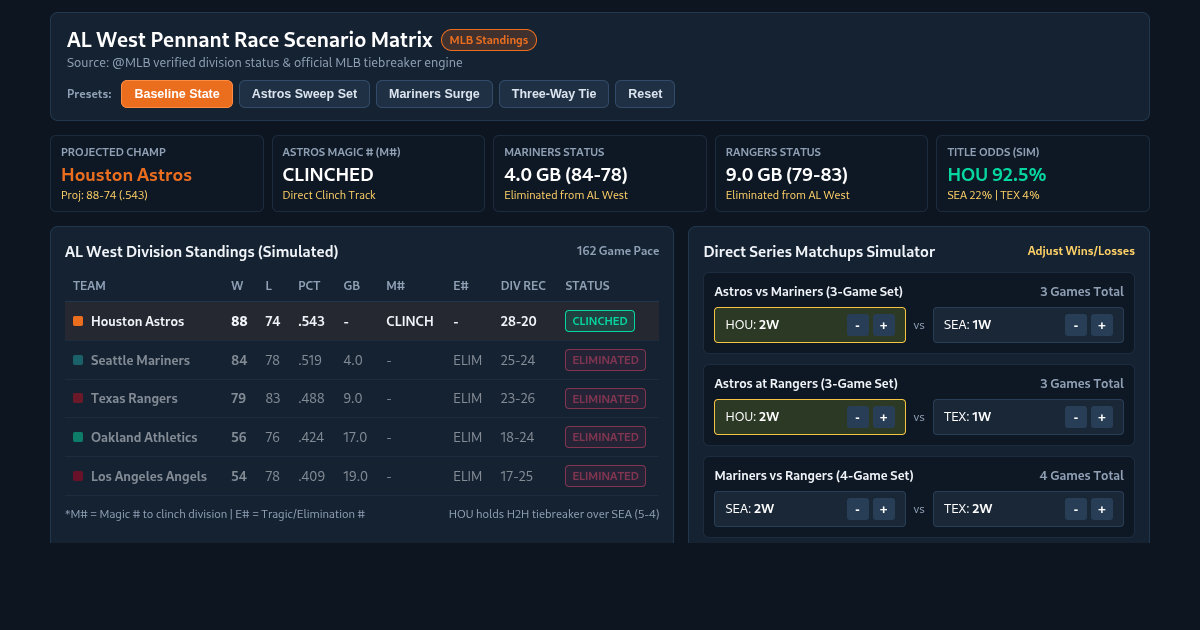Click the CLINCH magic number cell for Astros
This screenshot has width=1200, height=630.
[410, 322]
